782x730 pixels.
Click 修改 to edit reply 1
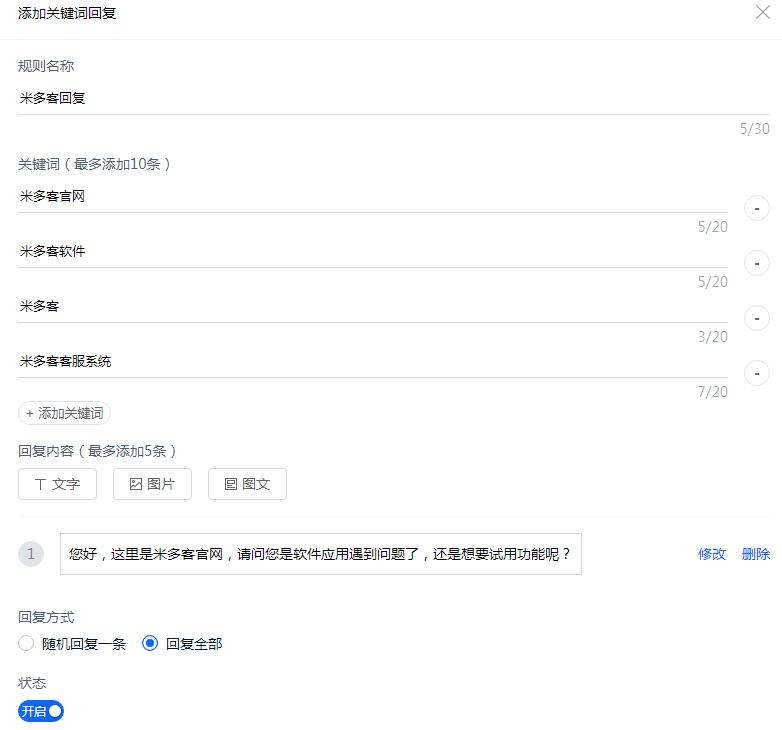pyautogui.click(x=712, y=554)
